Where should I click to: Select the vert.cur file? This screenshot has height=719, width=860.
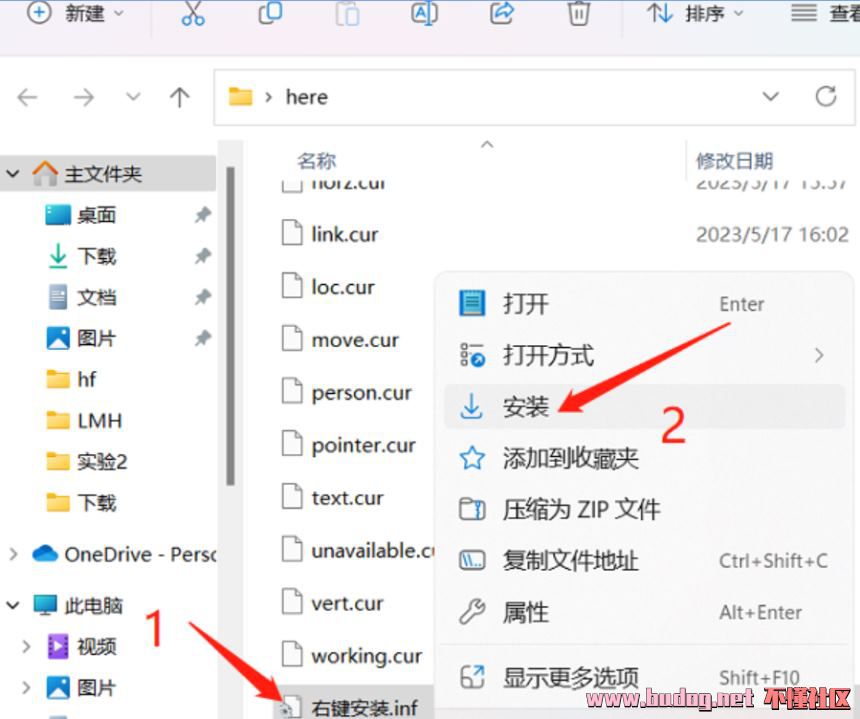coord(347,603)
